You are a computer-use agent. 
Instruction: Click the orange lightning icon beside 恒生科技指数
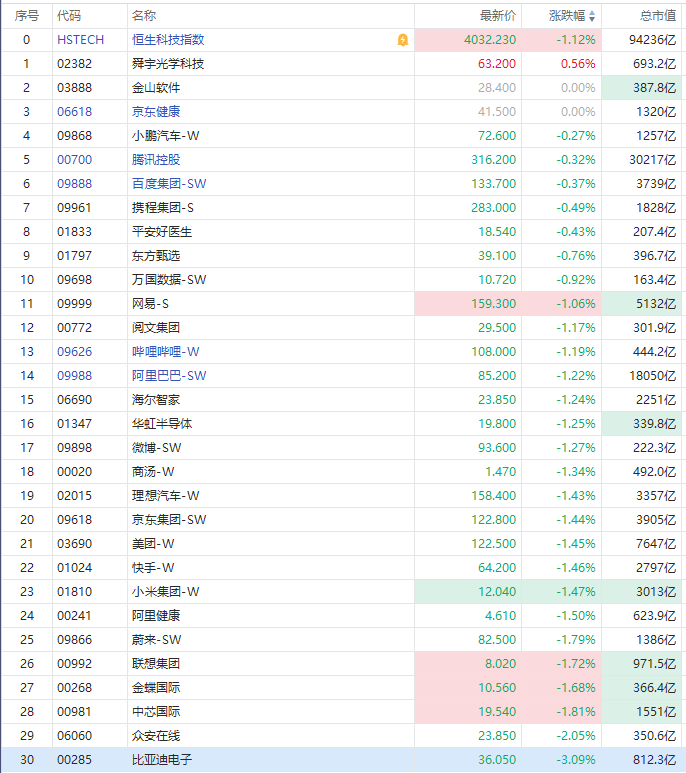[402, 40]
